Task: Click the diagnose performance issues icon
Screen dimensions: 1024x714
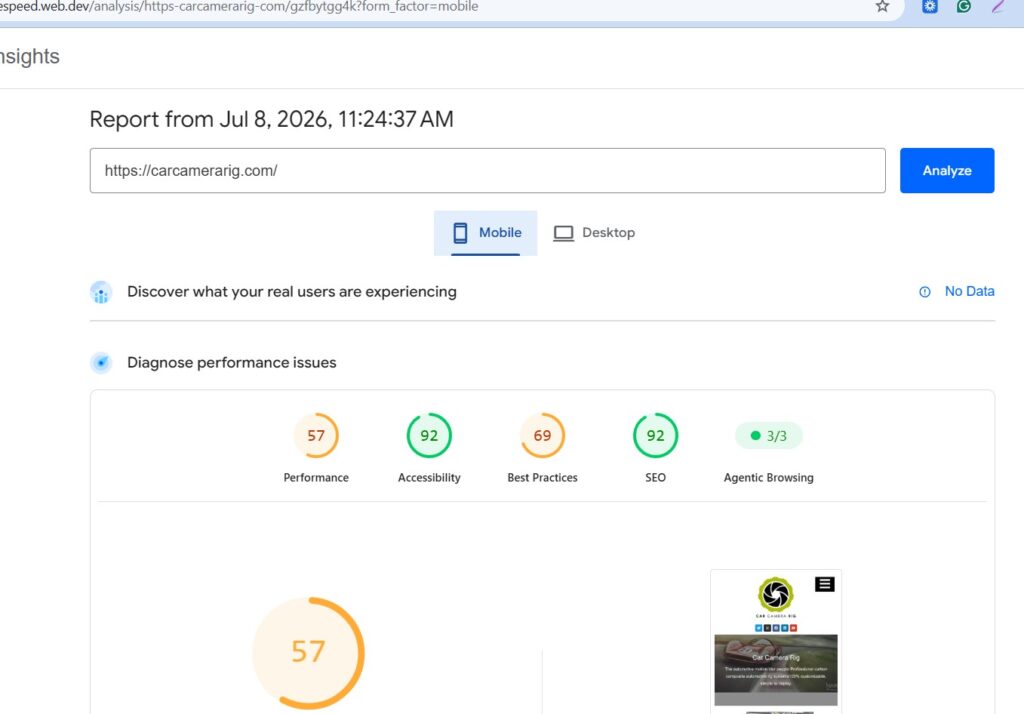Action: tap(101, 363)
